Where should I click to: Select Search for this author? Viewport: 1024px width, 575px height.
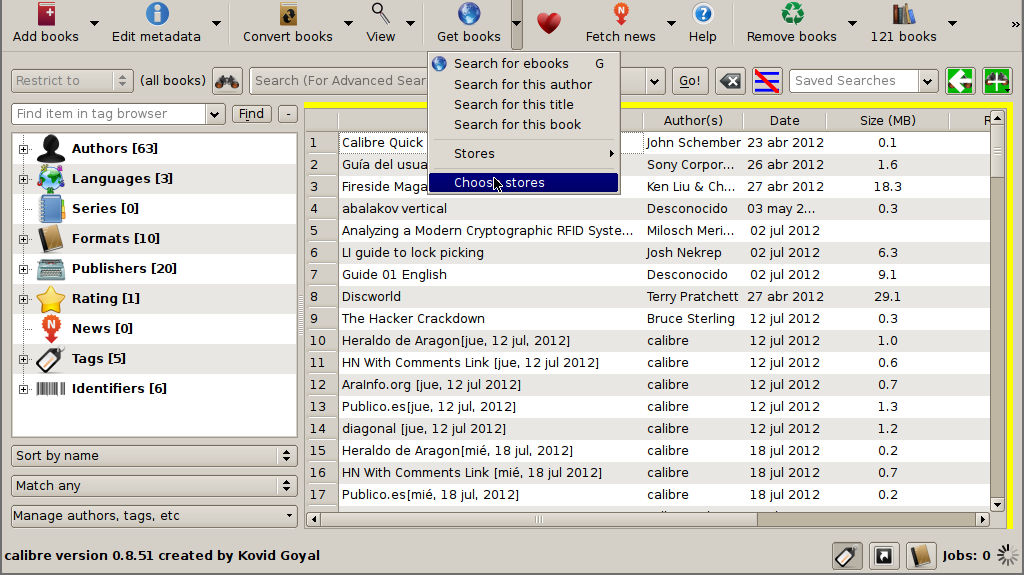(524, 84)
